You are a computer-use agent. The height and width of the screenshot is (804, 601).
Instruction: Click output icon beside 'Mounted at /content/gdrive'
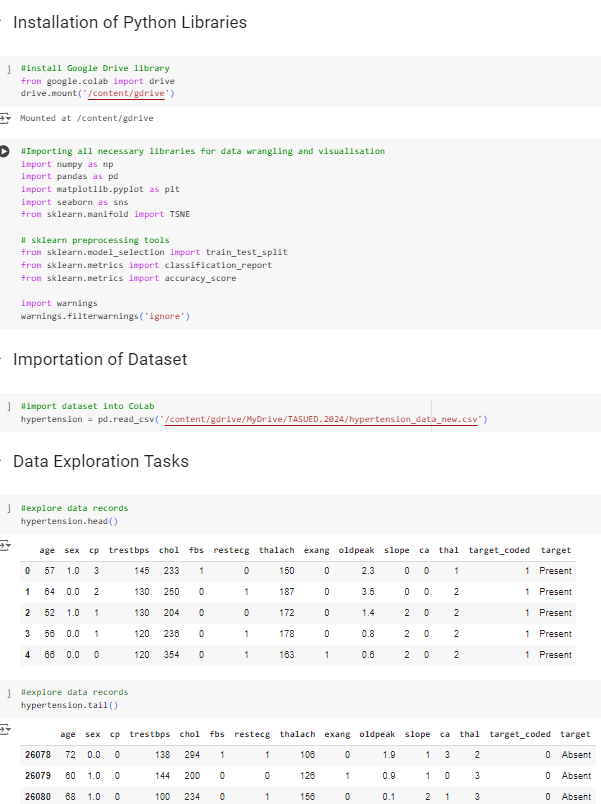click(4, 118)
